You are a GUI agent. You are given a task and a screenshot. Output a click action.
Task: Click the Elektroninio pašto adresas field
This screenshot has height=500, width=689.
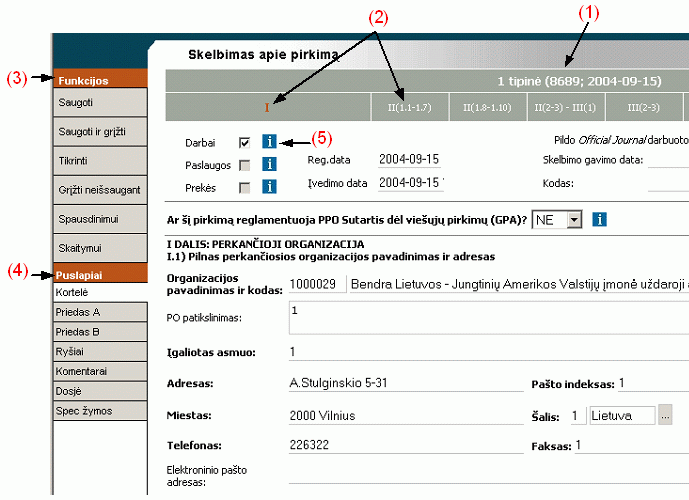pyautogui.click(x=489, y=476)
